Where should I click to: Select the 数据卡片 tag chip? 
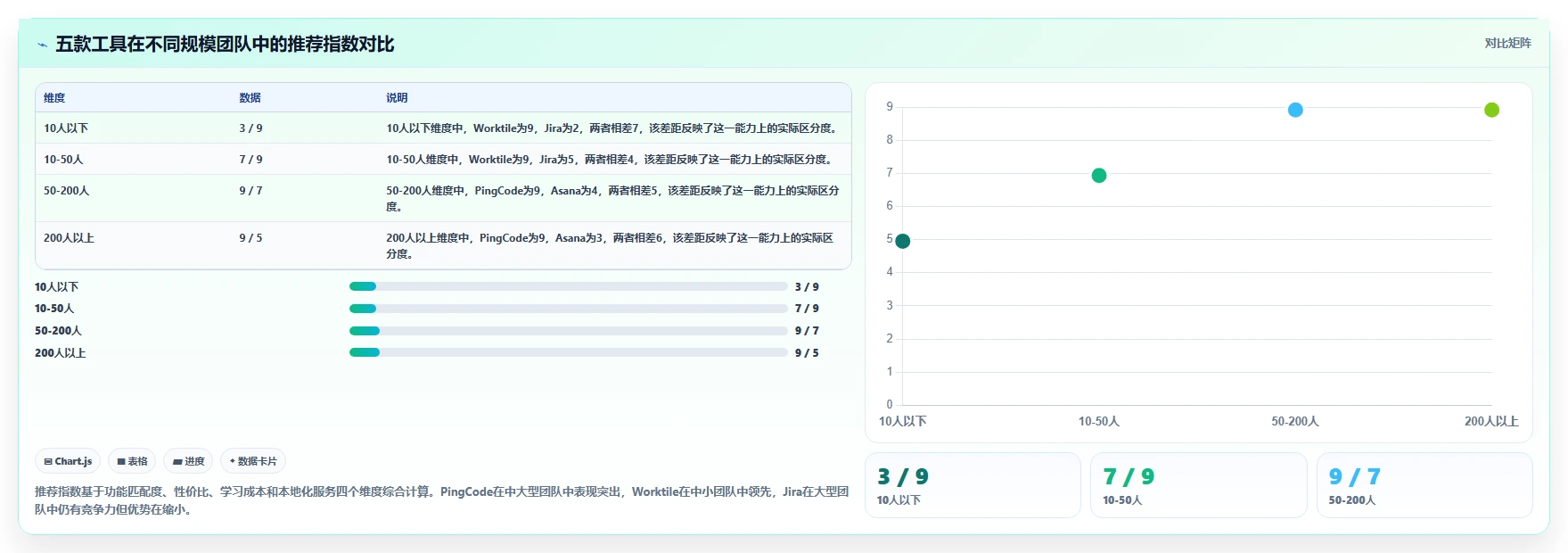click(253, 461)
